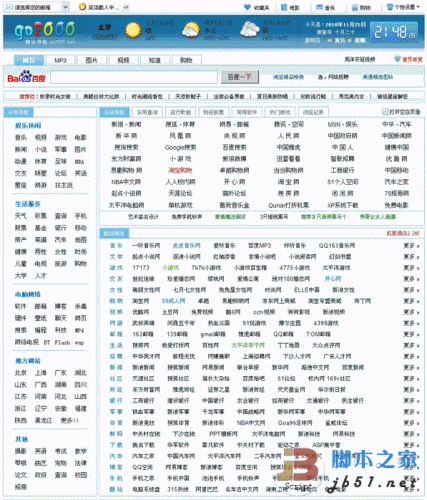The image size is (427, 500).
Task: Select the MP3 search tab
Action: click(60, 60)
